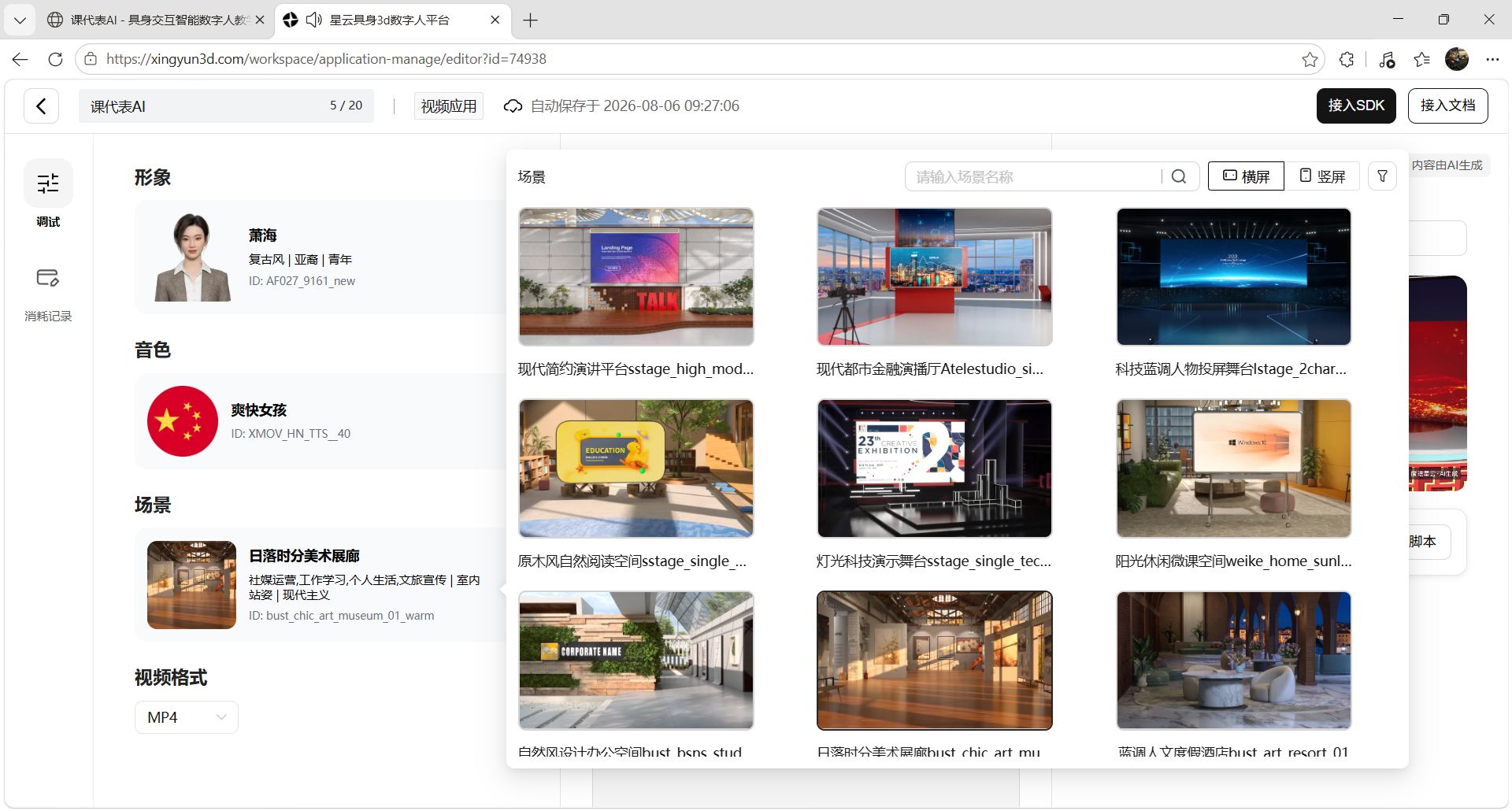Click the 接入SDK button

coord(1356,106)
